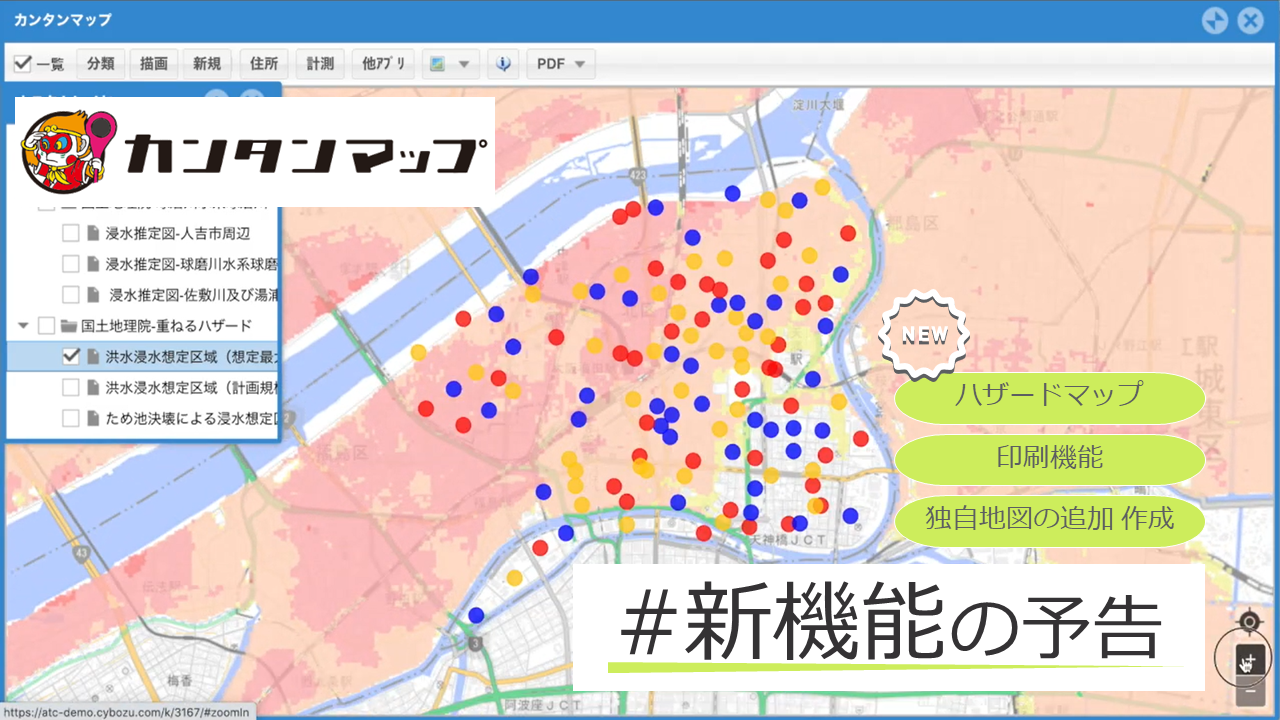Open the PDF dropdown menu
1280x720 pixels.
click(x=561, y=64)
